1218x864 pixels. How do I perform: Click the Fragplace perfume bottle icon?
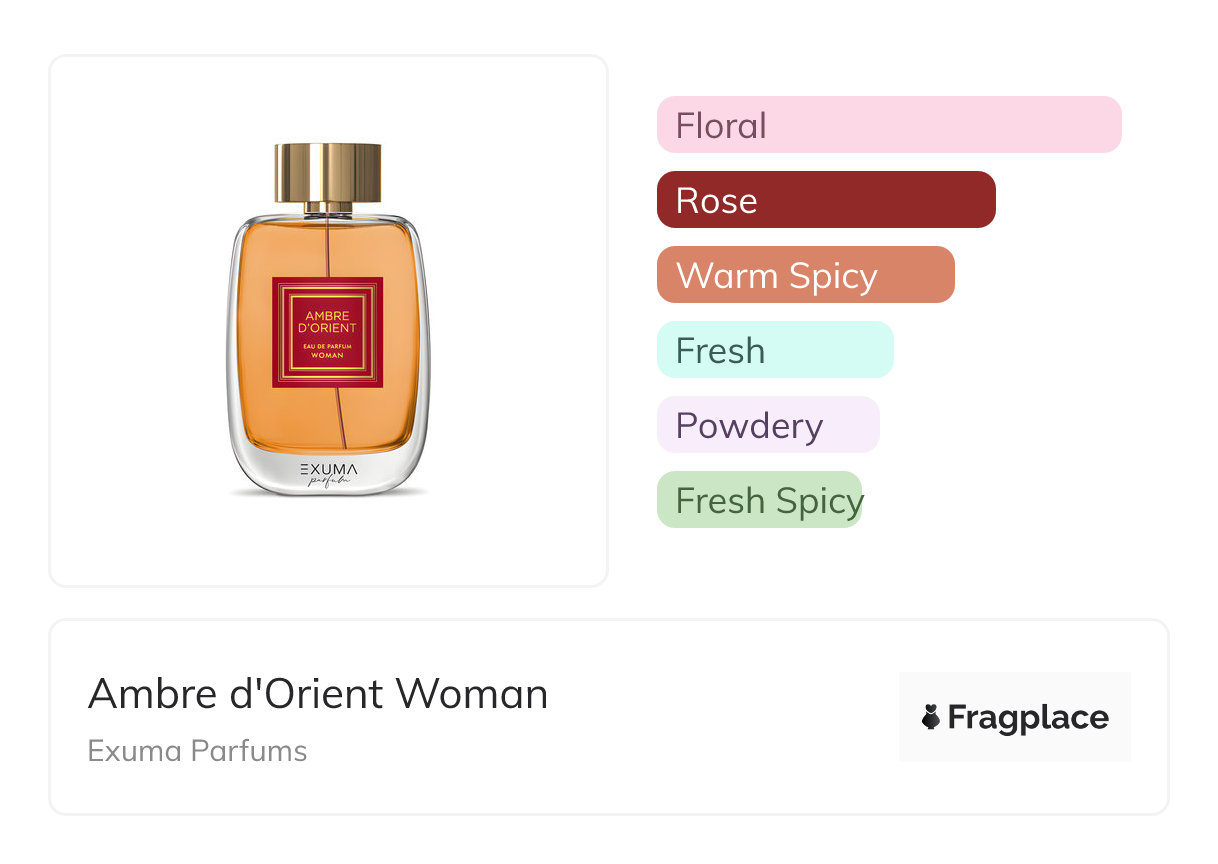point(931,717)
